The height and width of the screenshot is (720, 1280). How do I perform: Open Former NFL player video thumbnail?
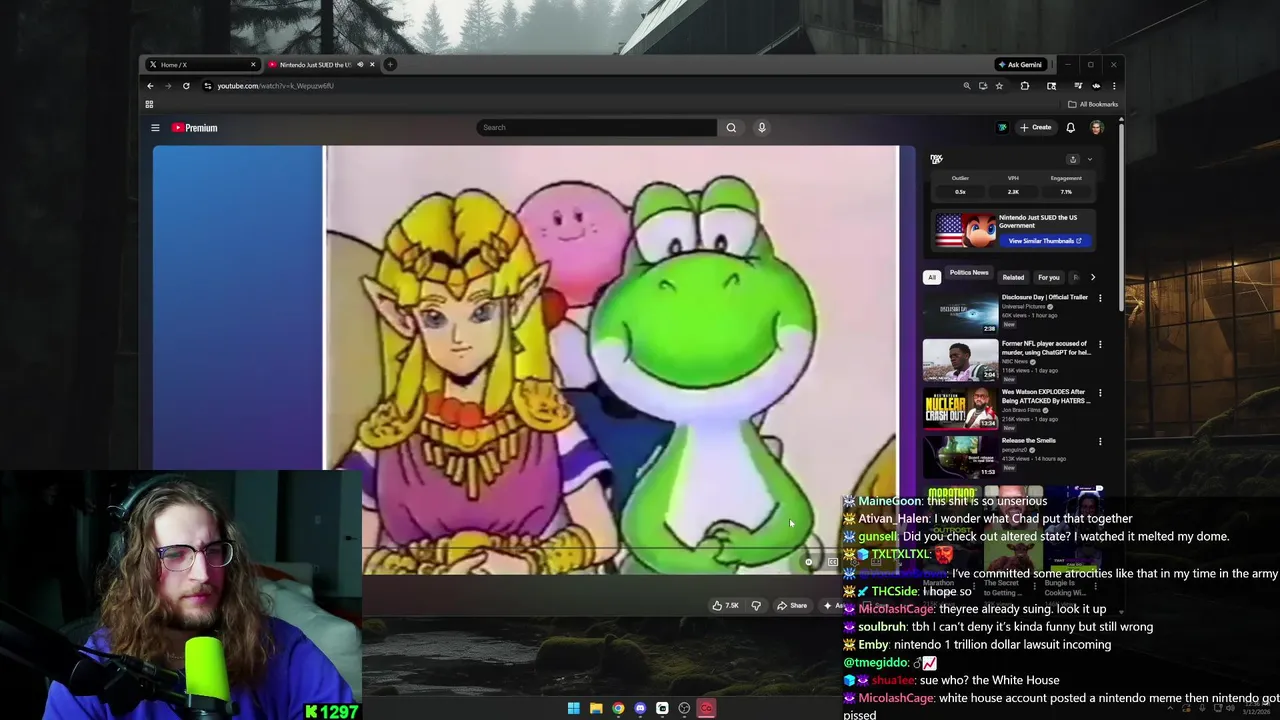tap(960, 360)
